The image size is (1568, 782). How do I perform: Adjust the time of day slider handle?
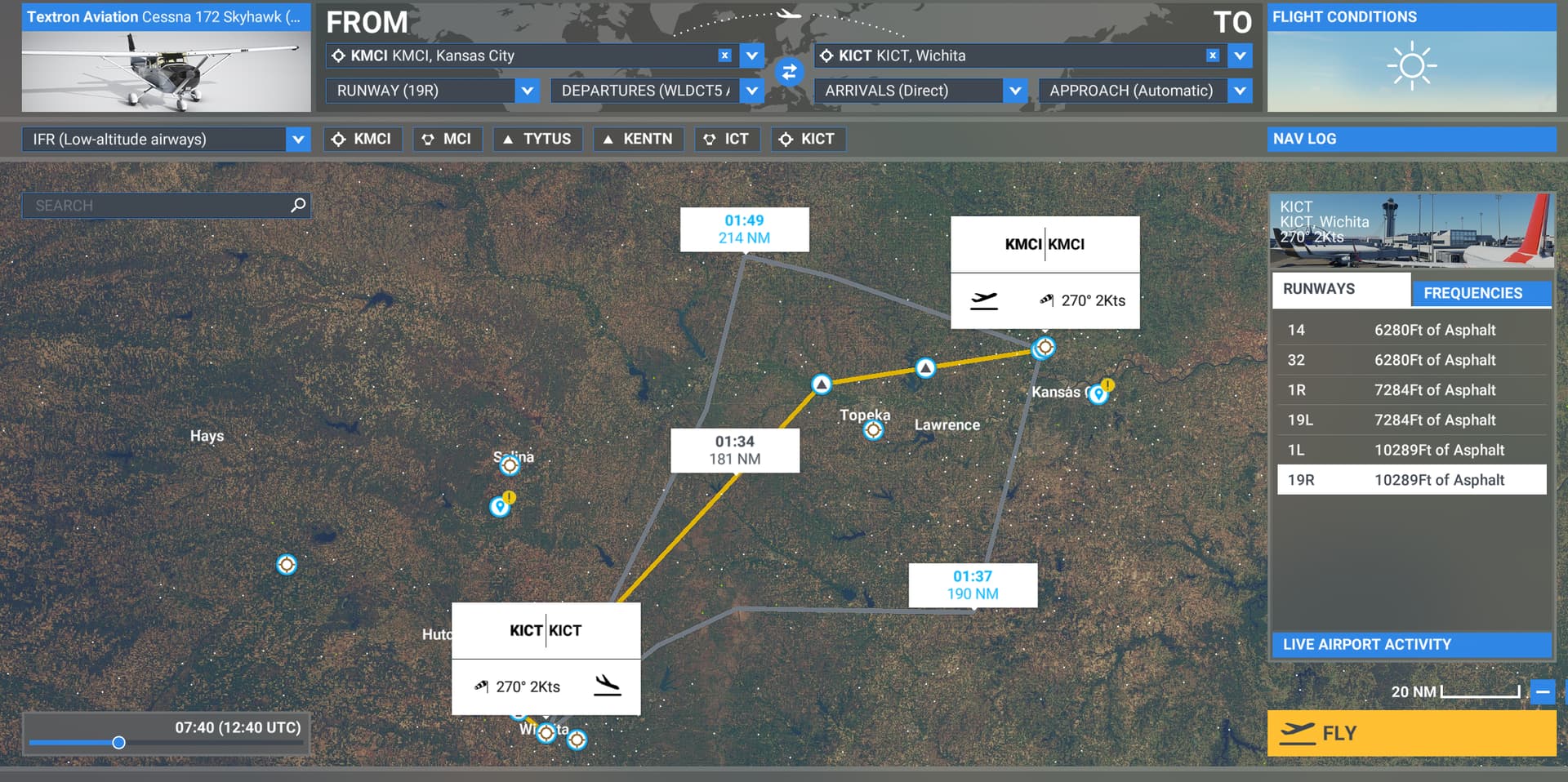(119, 743)
